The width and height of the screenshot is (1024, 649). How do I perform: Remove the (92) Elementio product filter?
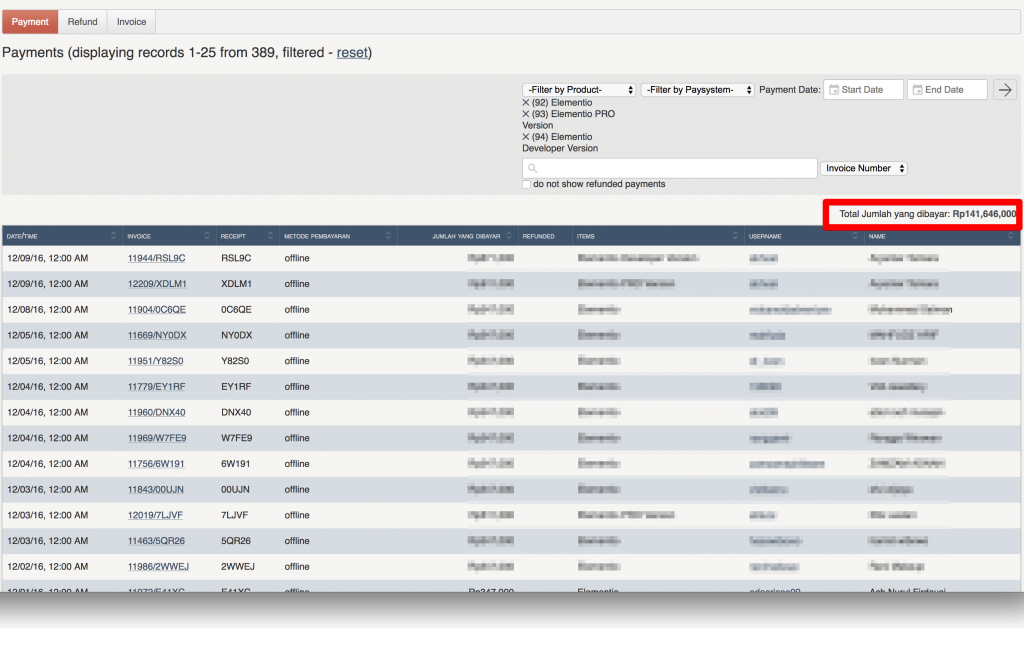(526, 103)
